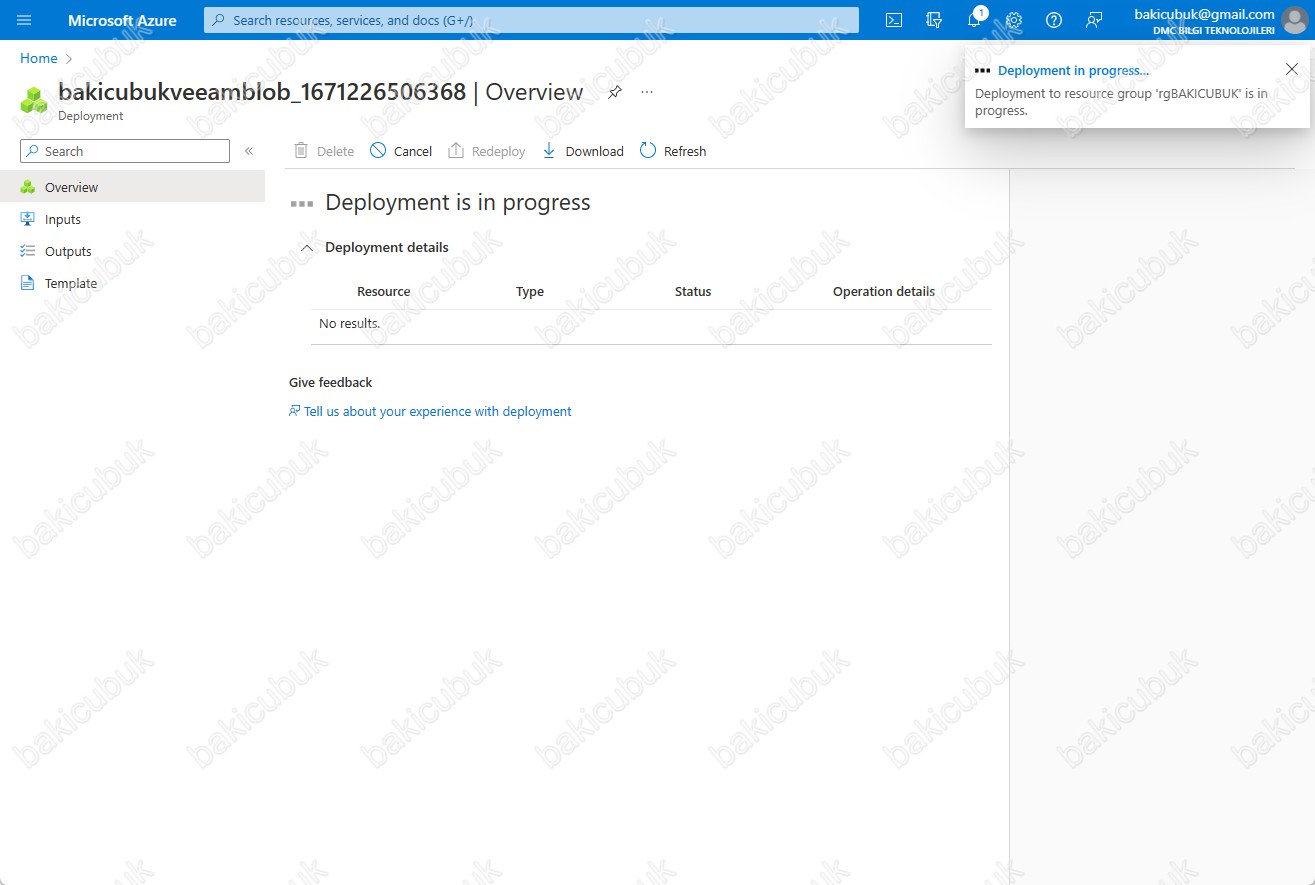Download the deployment template
The height and width of the screenshot is (885, 1315).
coord(582,151)
